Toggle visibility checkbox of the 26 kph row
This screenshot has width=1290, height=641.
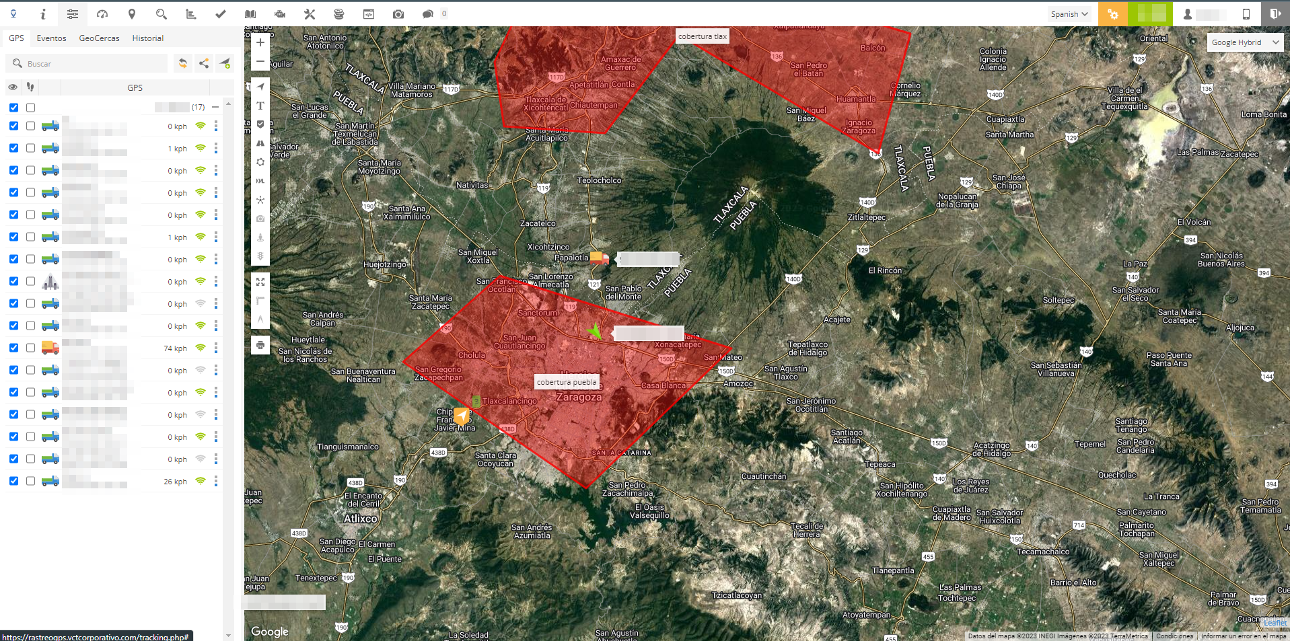click(14, 481)
